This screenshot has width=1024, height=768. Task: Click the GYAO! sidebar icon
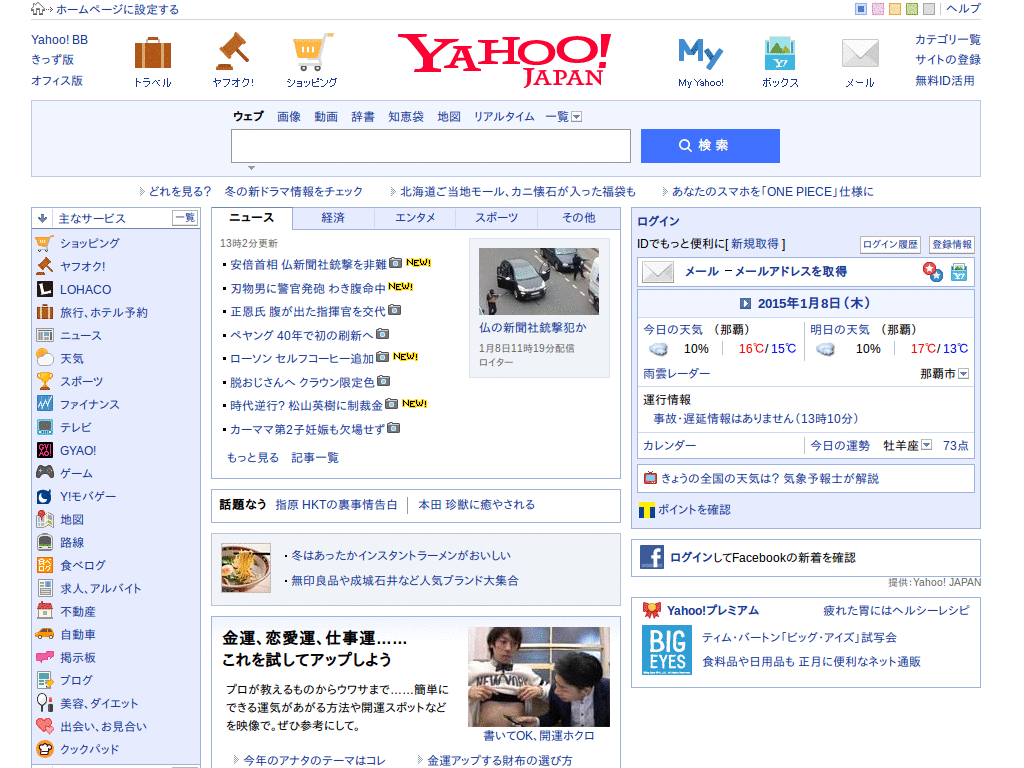tap(44, 450)
